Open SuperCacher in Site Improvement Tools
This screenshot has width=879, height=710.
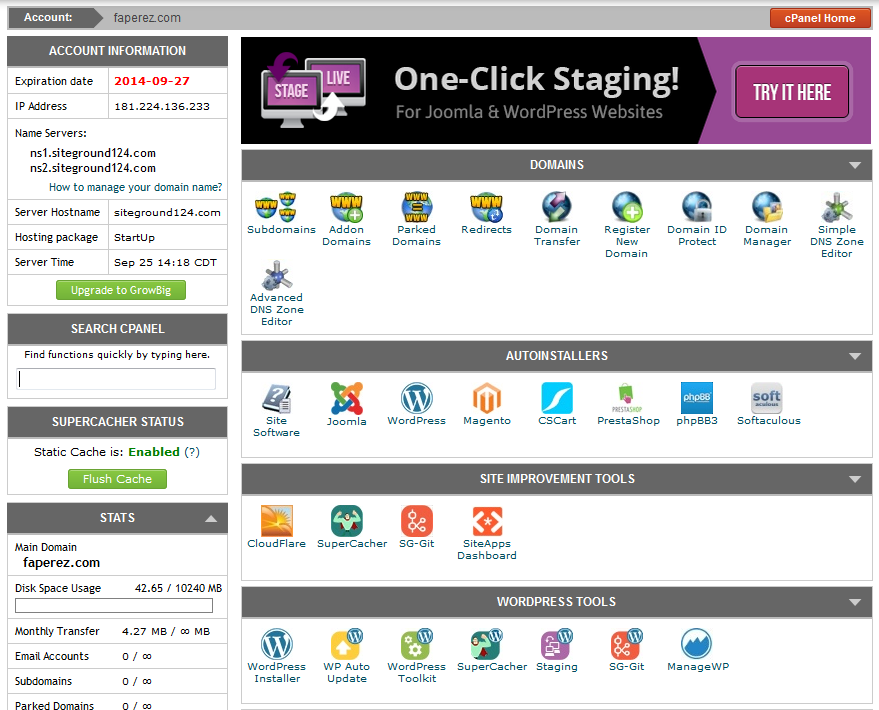pos(352,527)
